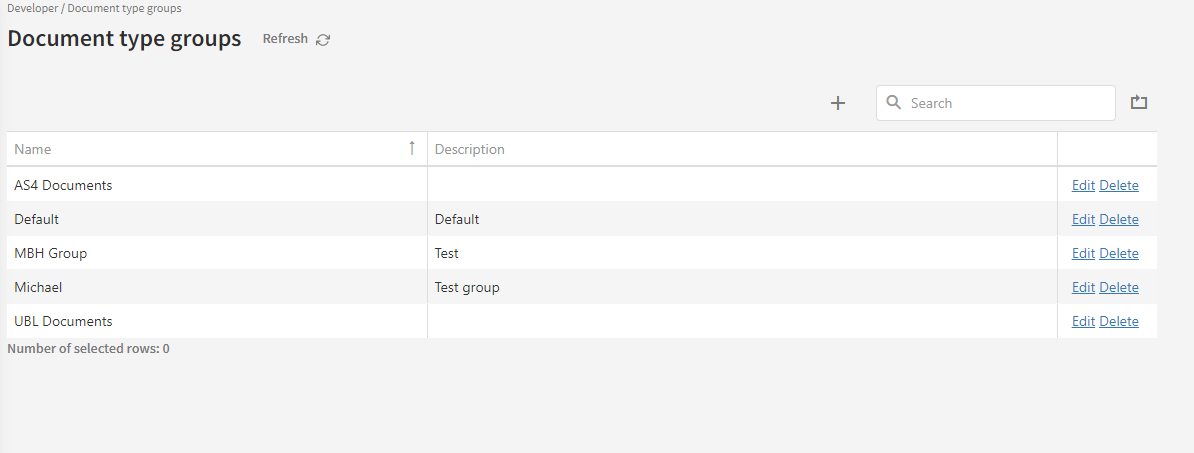Open the Developer breadcrumb link

click(32, 8)
